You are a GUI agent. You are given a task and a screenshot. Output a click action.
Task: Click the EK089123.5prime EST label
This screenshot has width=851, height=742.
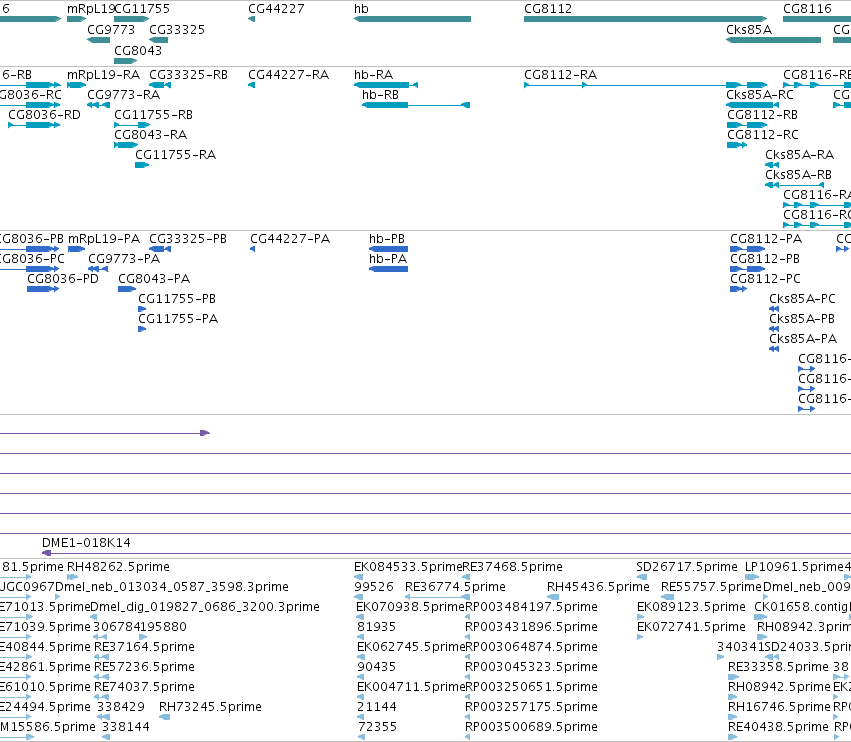pyautogui.click(x=691, y=607)
